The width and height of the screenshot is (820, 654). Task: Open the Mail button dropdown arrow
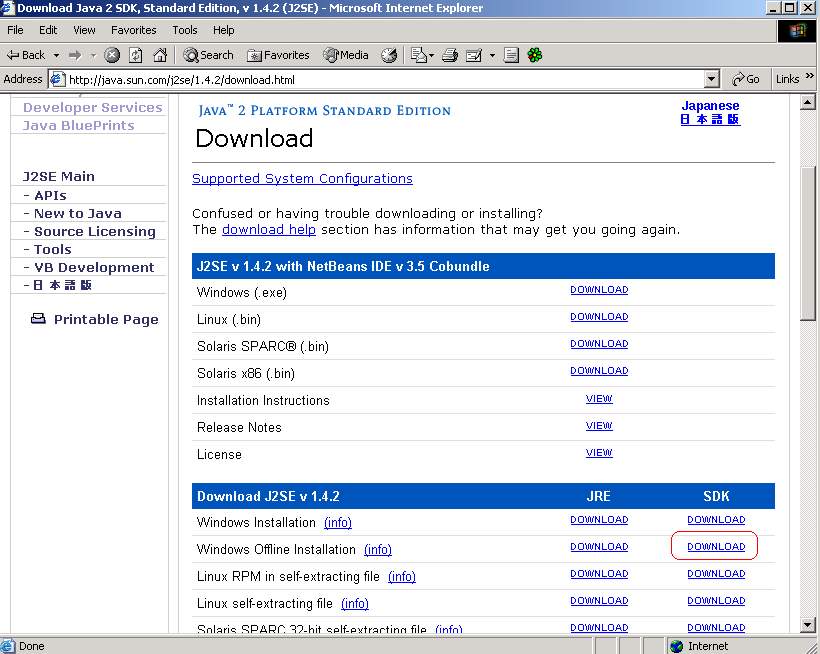pos(432,55)
